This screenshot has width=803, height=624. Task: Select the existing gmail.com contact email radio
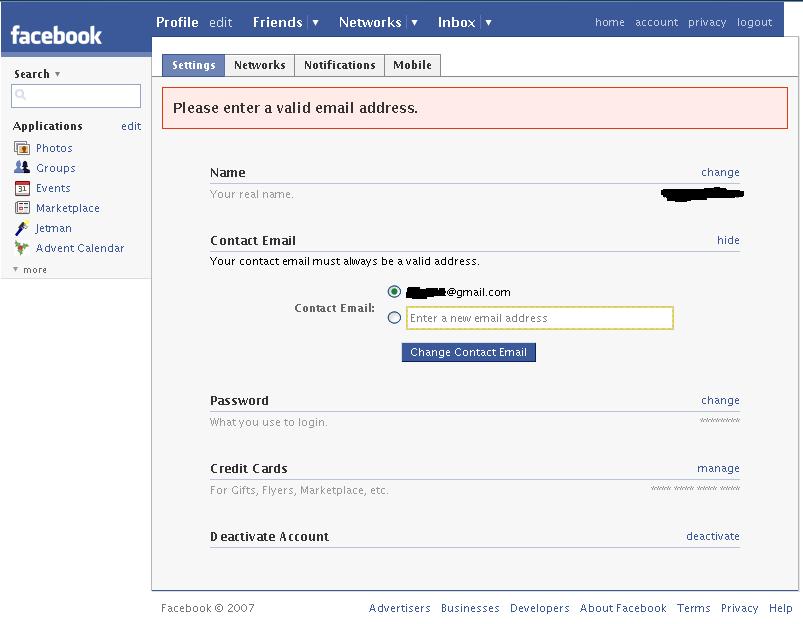point(394,292)
